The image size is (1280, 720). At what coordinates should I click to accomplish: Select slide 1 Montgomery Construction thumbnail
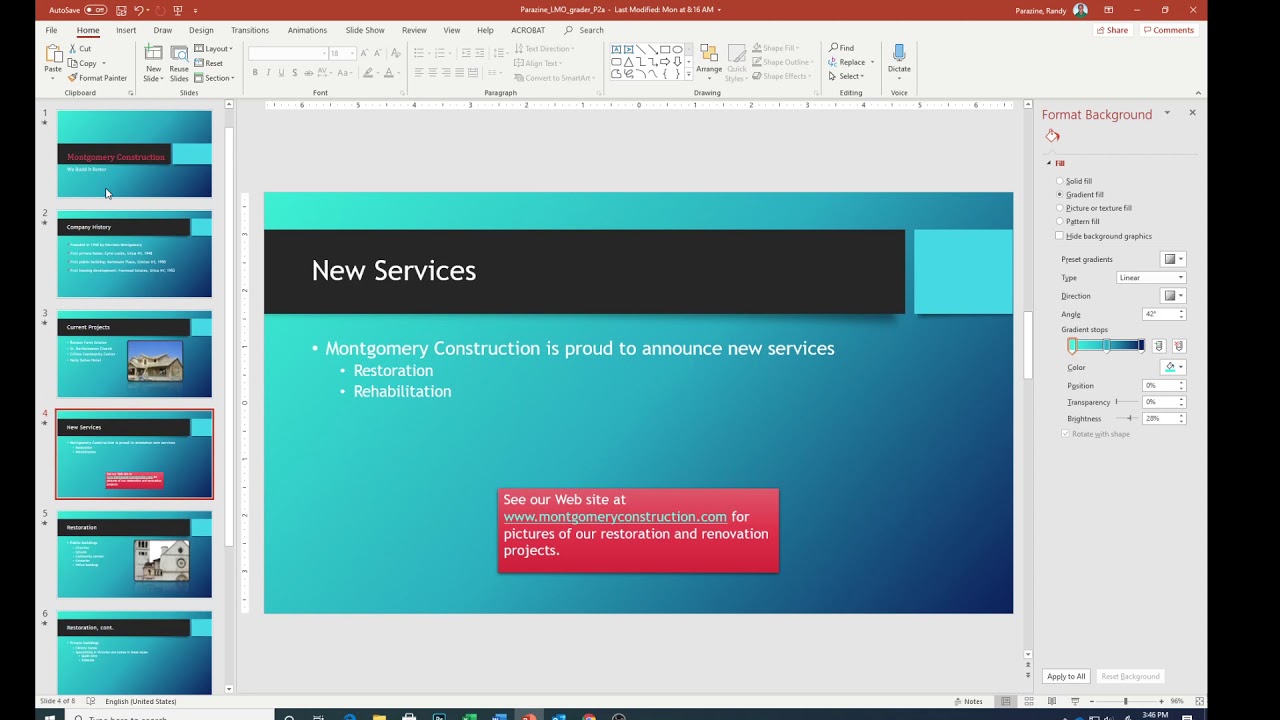click(134, 154)
